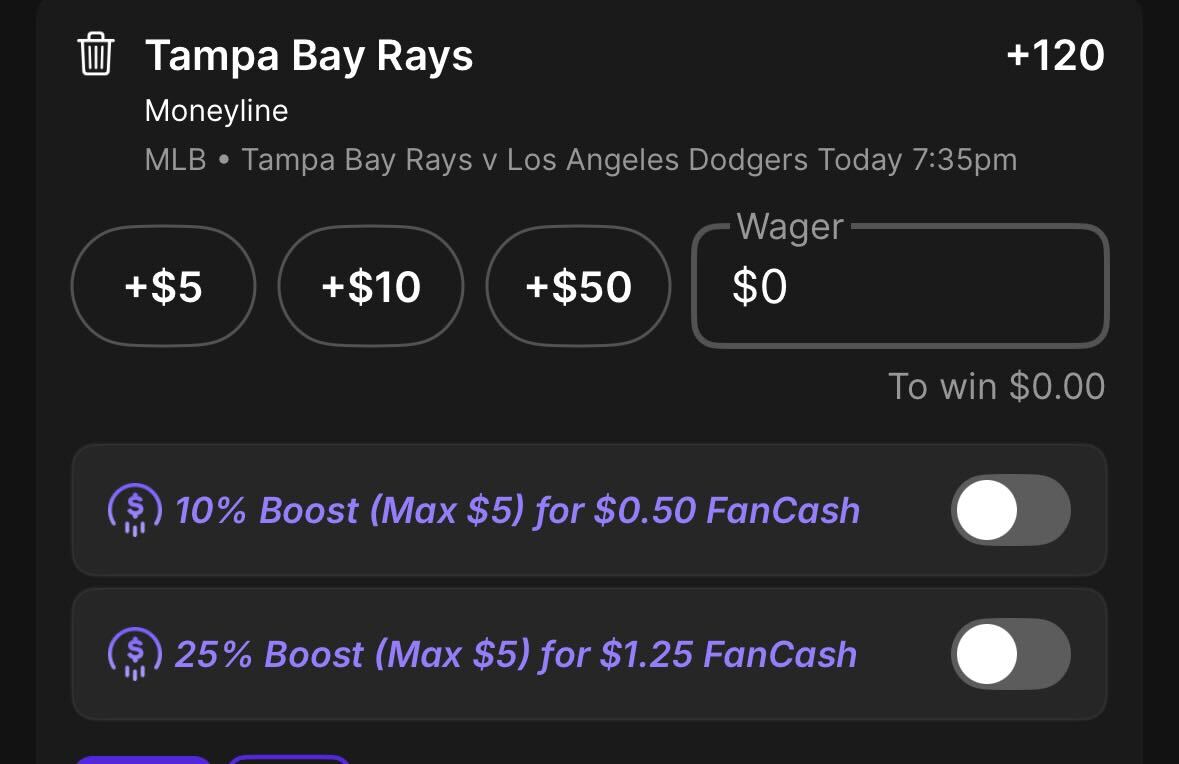Click the To win $0.00 payout text
This screenshot has width=1179, height=764.
(x=996, y=387)
